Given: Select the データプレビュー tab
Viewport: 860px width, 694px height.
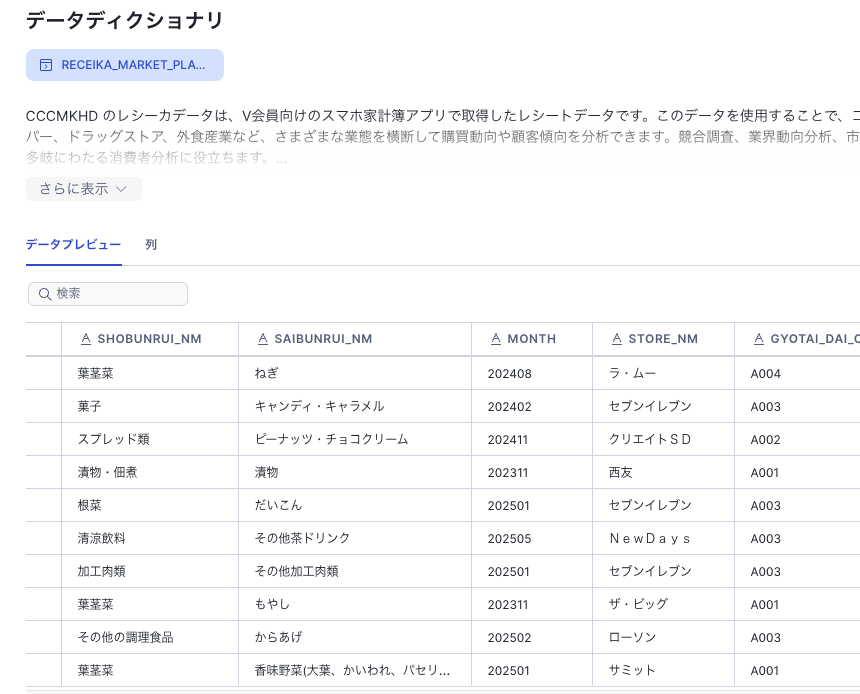Looking at the screenshot, I should [73, 244].
